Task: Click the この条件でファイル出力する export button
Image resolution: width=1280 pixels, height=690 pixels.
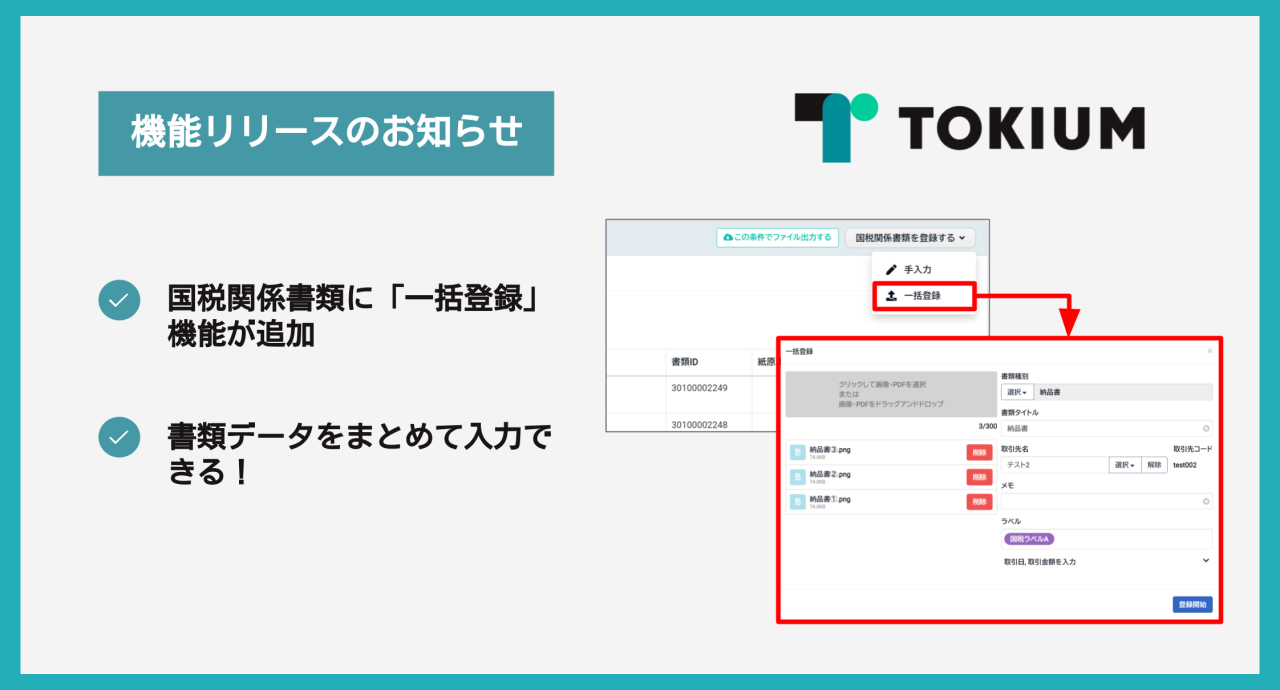Action: click(x=777, y=237)
